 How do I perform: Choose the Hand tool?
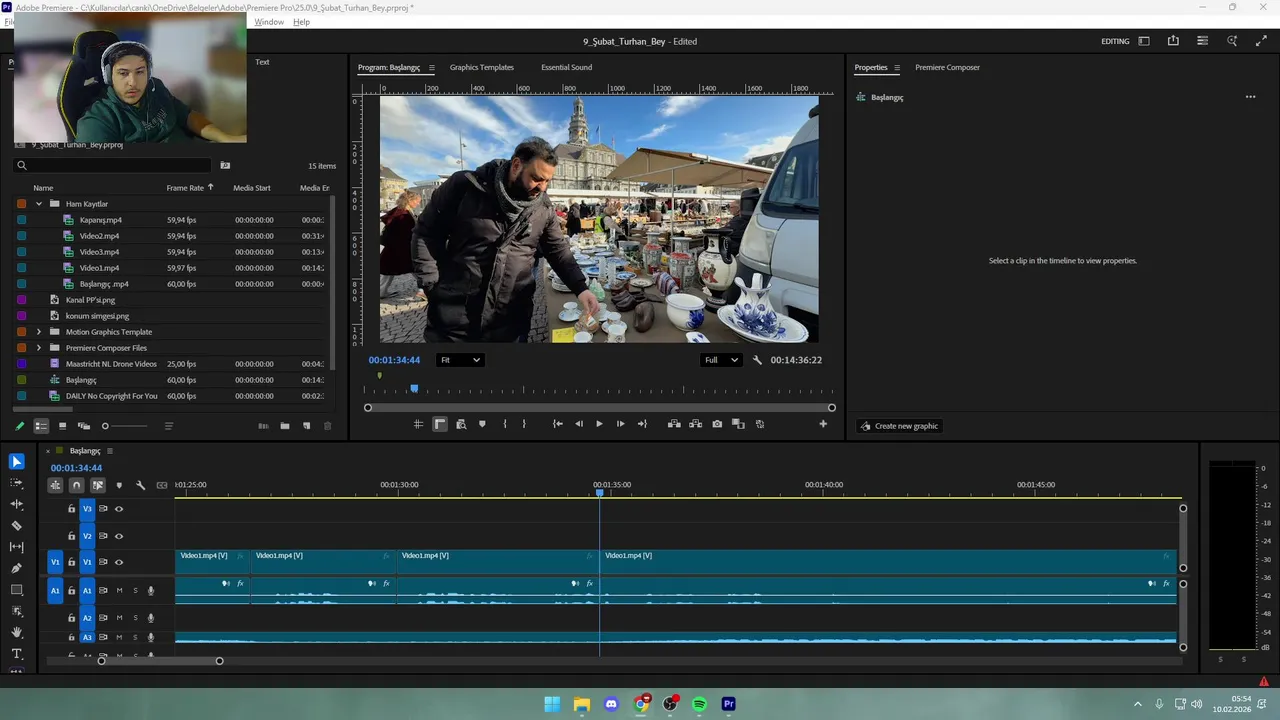[x=16, y=632]
